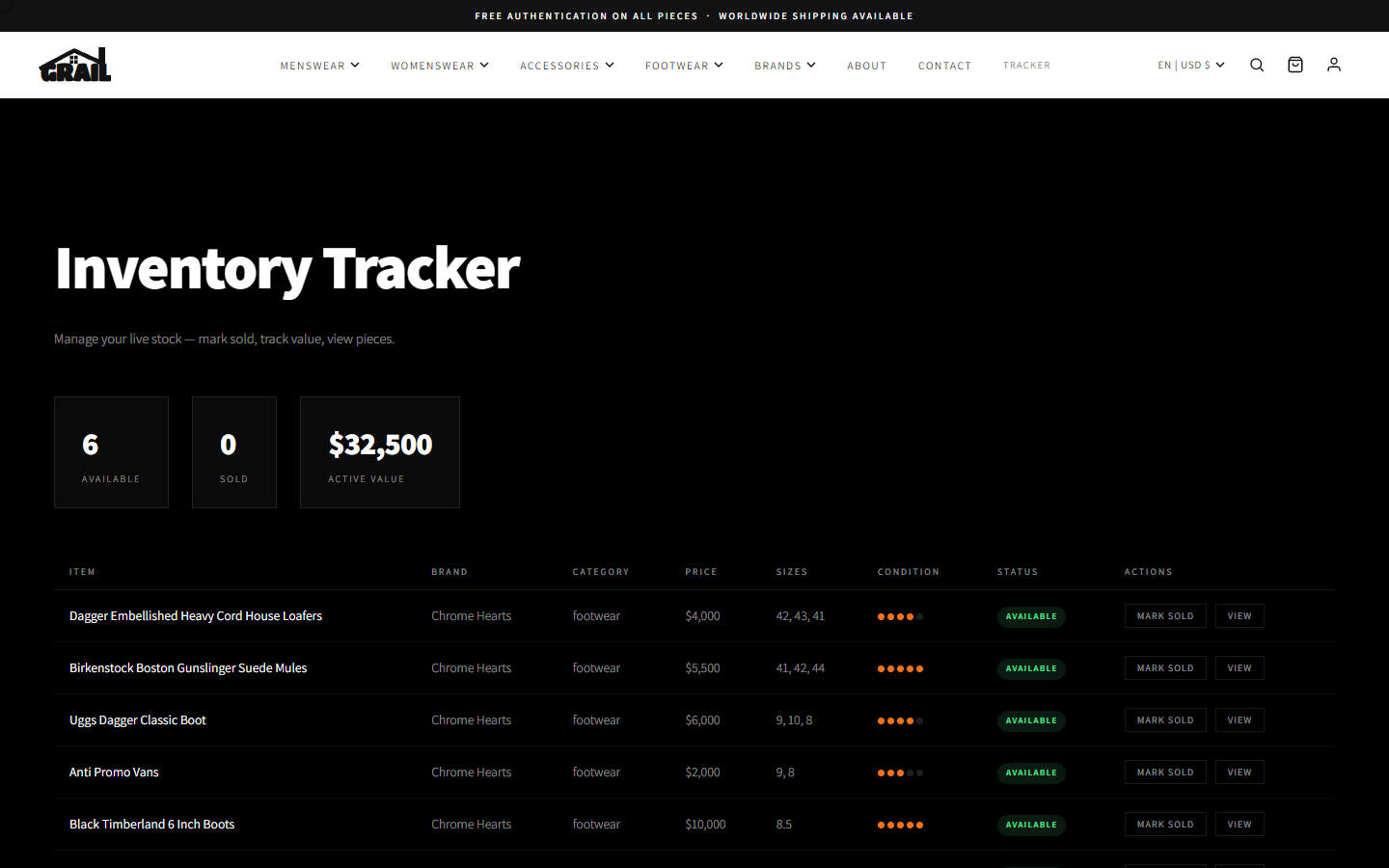This screenshot has width=1389, height=868.
Task: Expand the Menswear dropdown menu
Action: (319, 66)
